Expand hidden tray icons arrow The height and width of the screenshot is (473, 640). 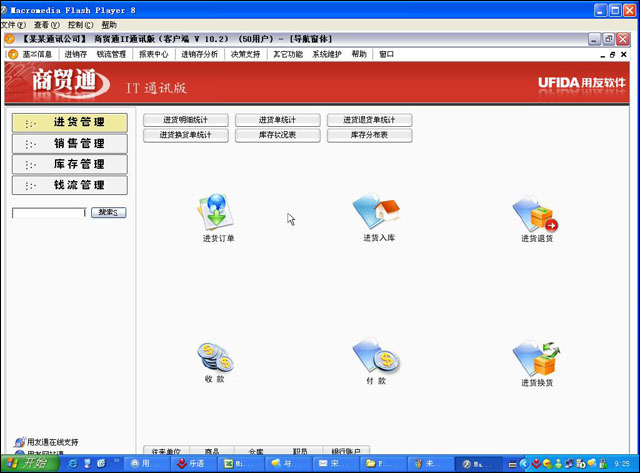(524, 464)
